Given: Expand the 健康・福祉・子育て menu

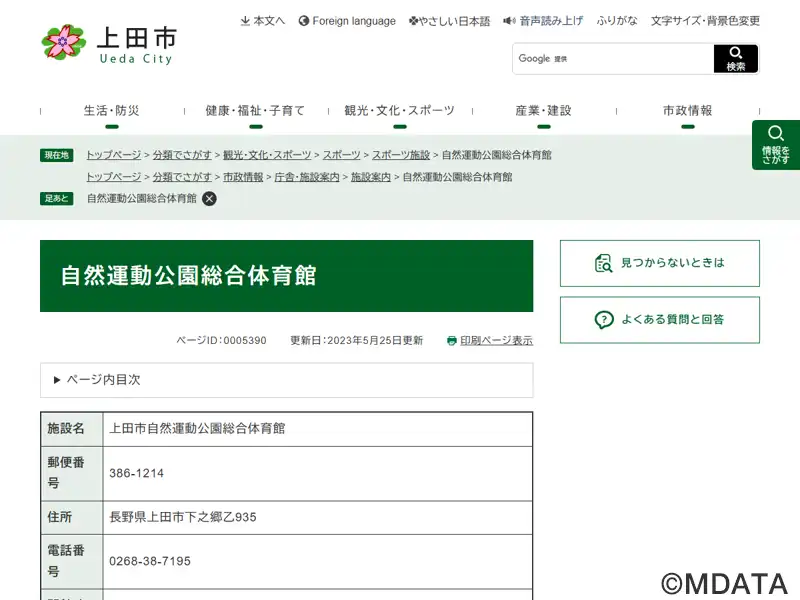Looking at the screenshot, I should pyautogui.click(x=255, y=112).
